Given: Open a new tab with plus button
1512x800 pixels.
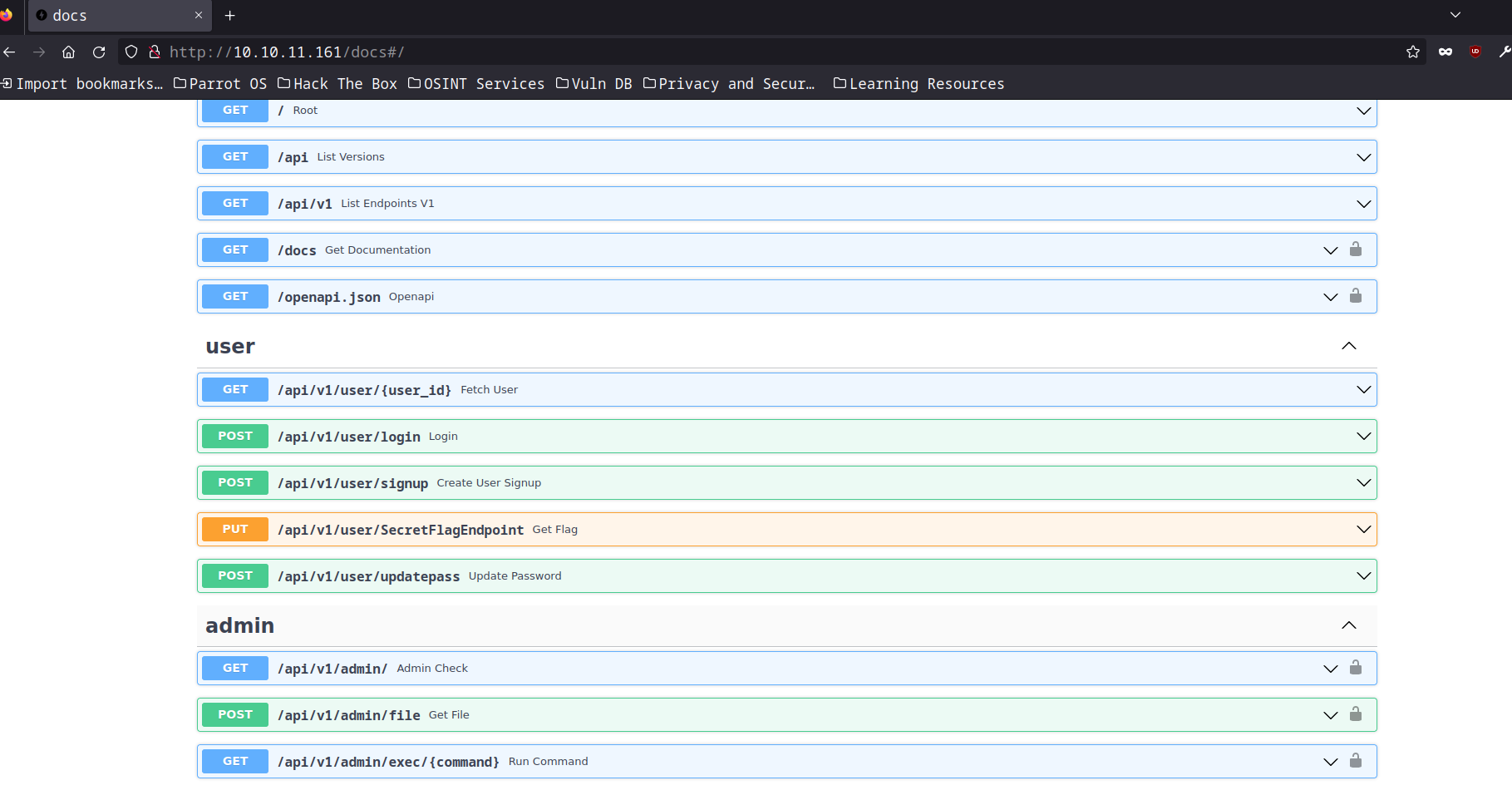Looking at the screenshot, I should tap(230, 16).
